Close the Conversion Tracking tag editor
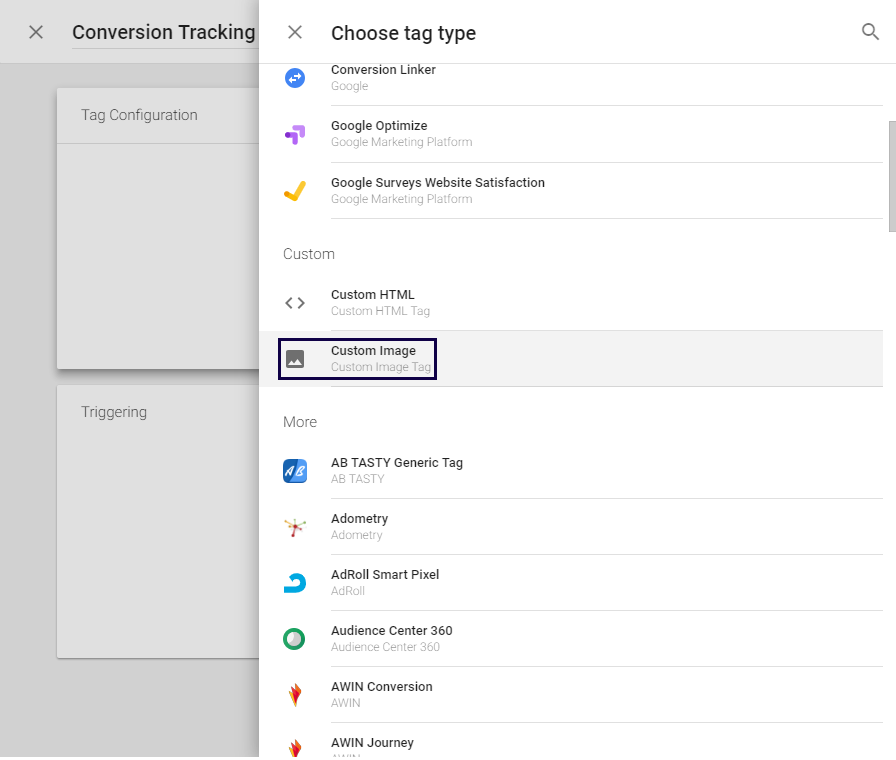Image resolution: width=896 pixels, height=760 pixels. point(36,32)
